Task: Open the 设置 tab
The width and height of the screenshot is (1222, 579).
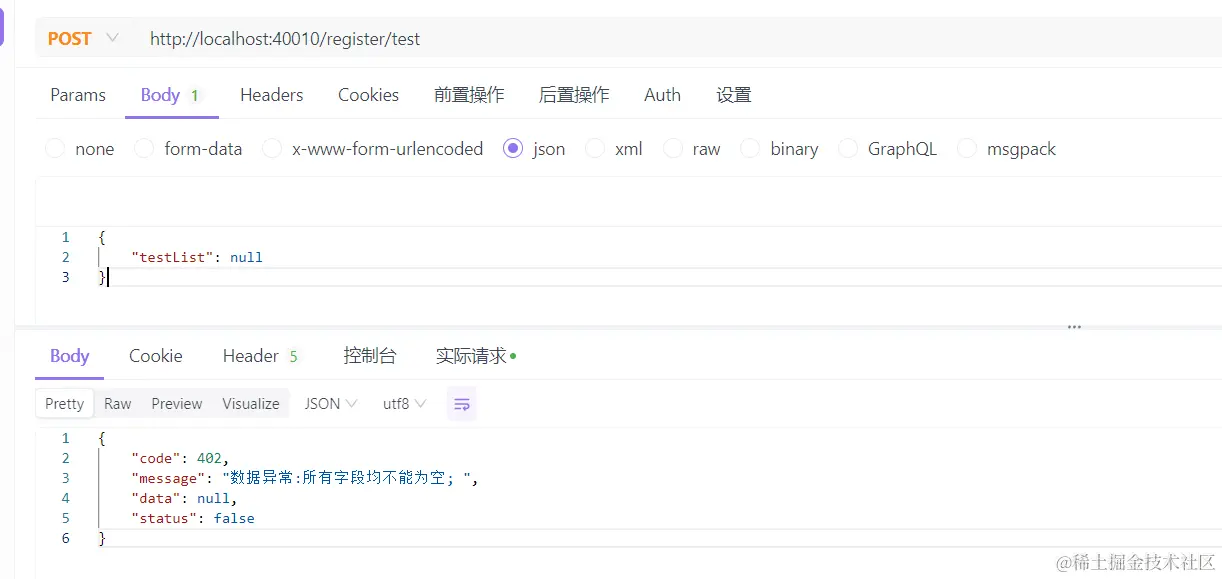Action: coord(733,95)
